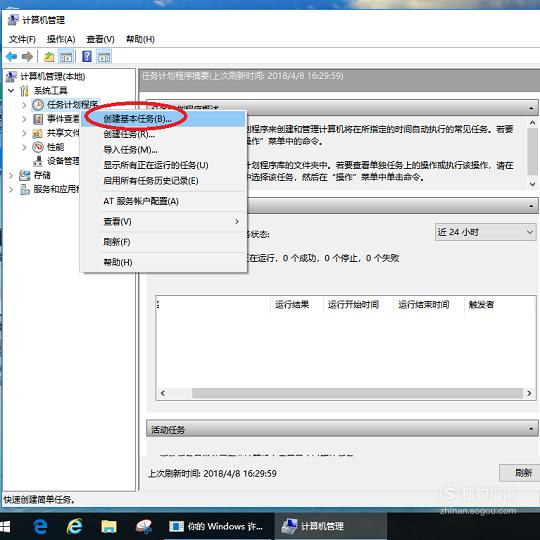The width and height of the screenshot is (540, 540).
Task: Expand the 任务计划程序 tree node
Action: pos(24,105)
